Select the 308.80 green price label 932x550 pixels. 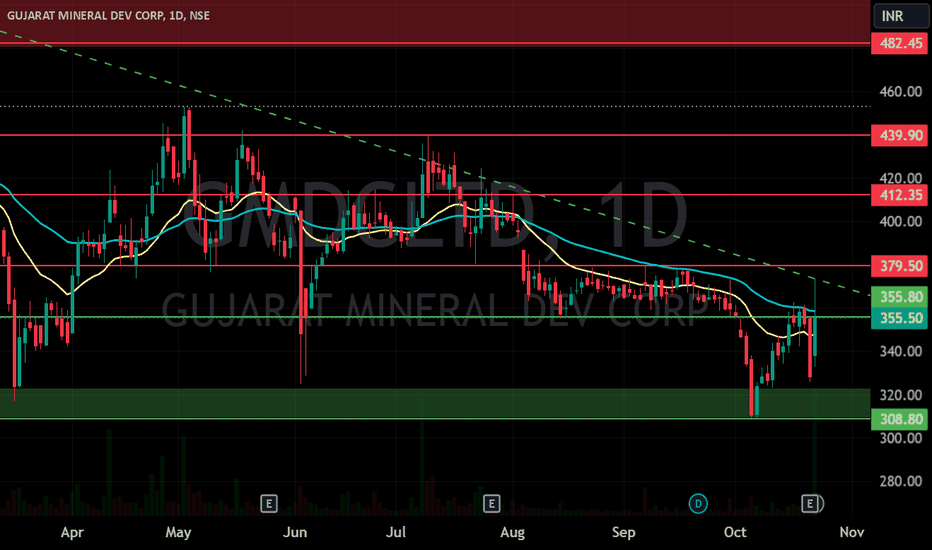(900, 419)
